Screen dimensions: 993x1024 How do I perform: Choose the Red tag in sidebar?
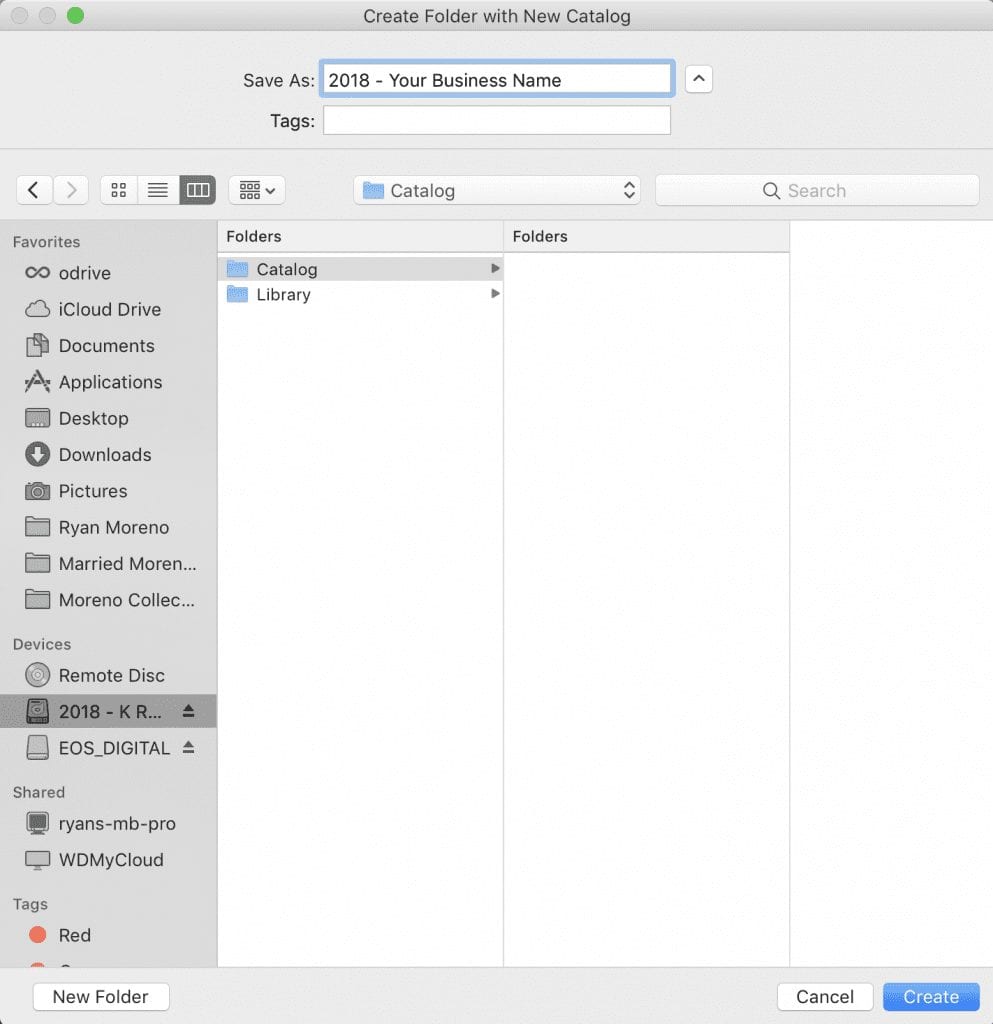coord(74,935)
